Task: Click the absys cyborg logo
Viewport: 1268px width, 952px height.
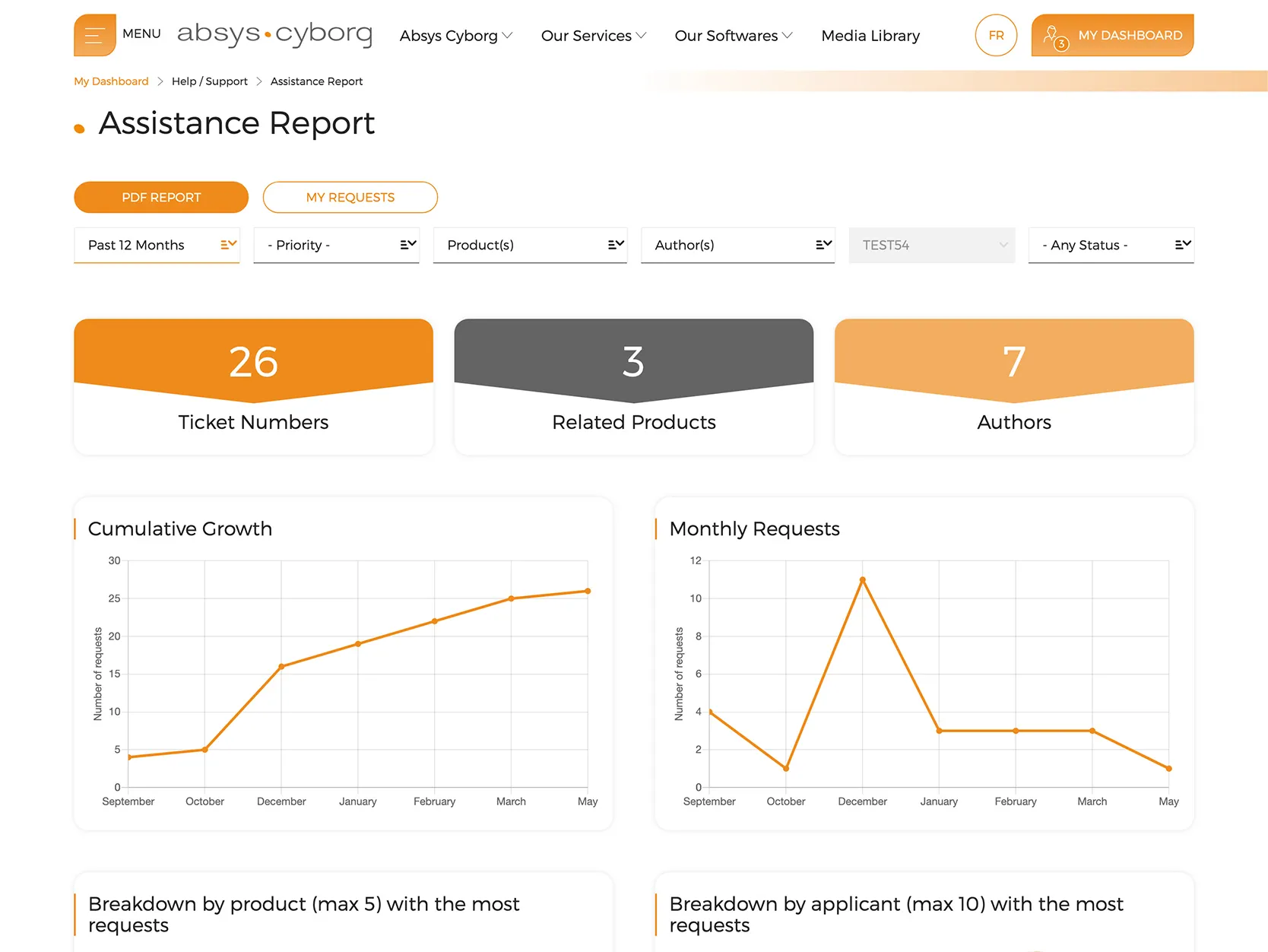Action: pos(274,33)
